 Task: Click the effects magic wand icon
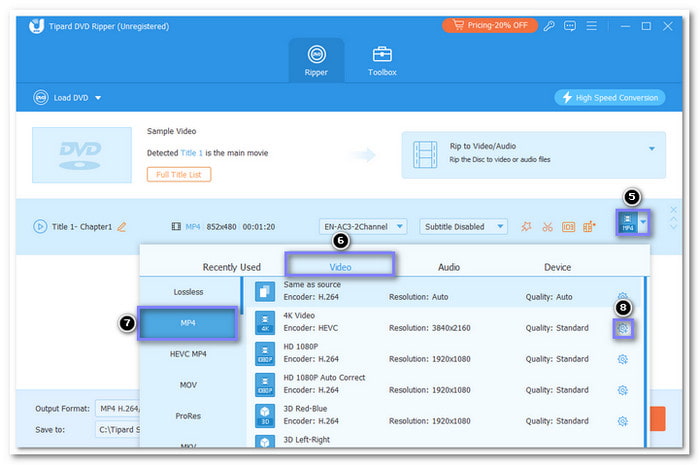coord(526,227)
